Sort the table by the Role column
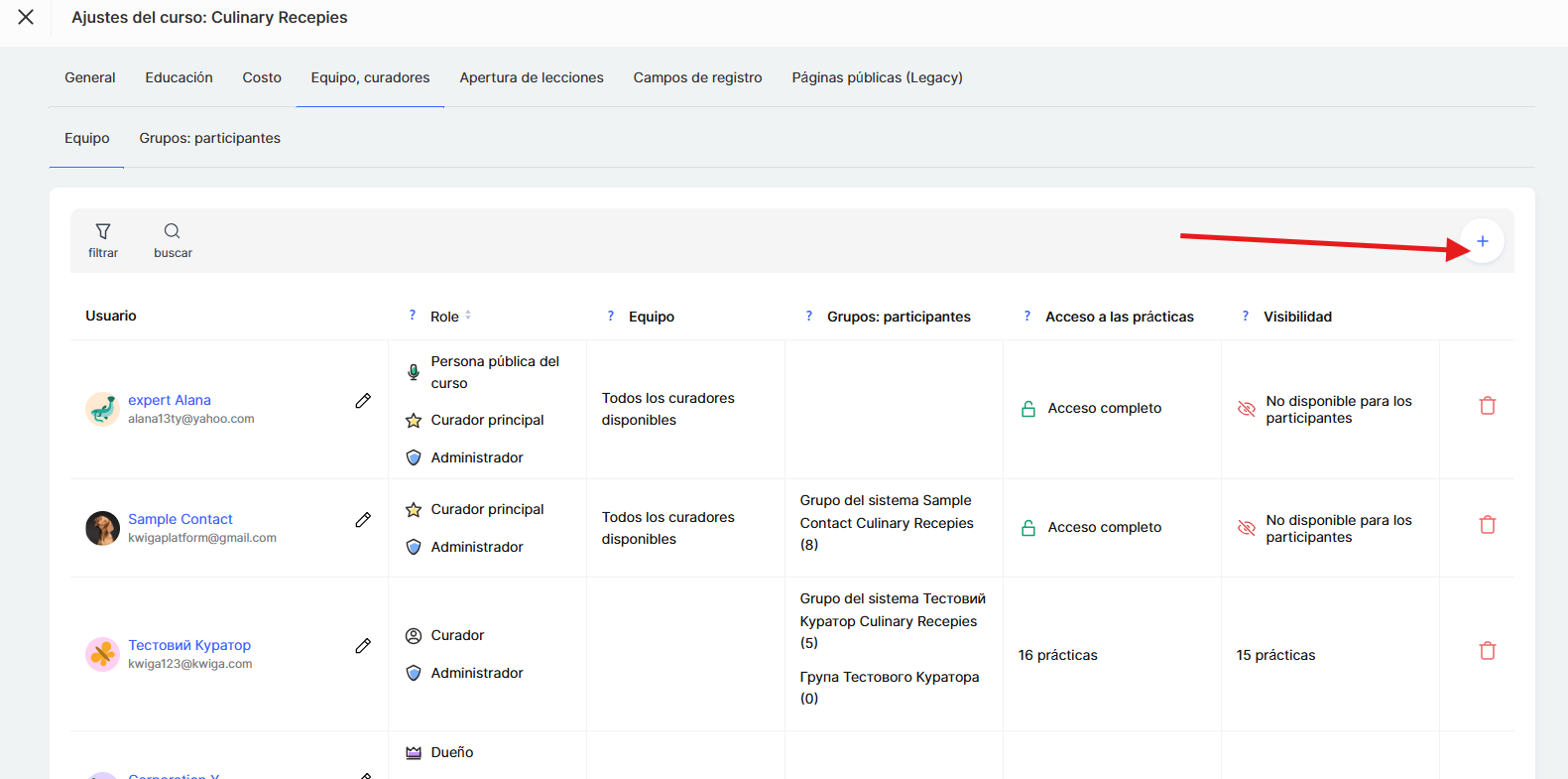 click(x=467, y=316)
